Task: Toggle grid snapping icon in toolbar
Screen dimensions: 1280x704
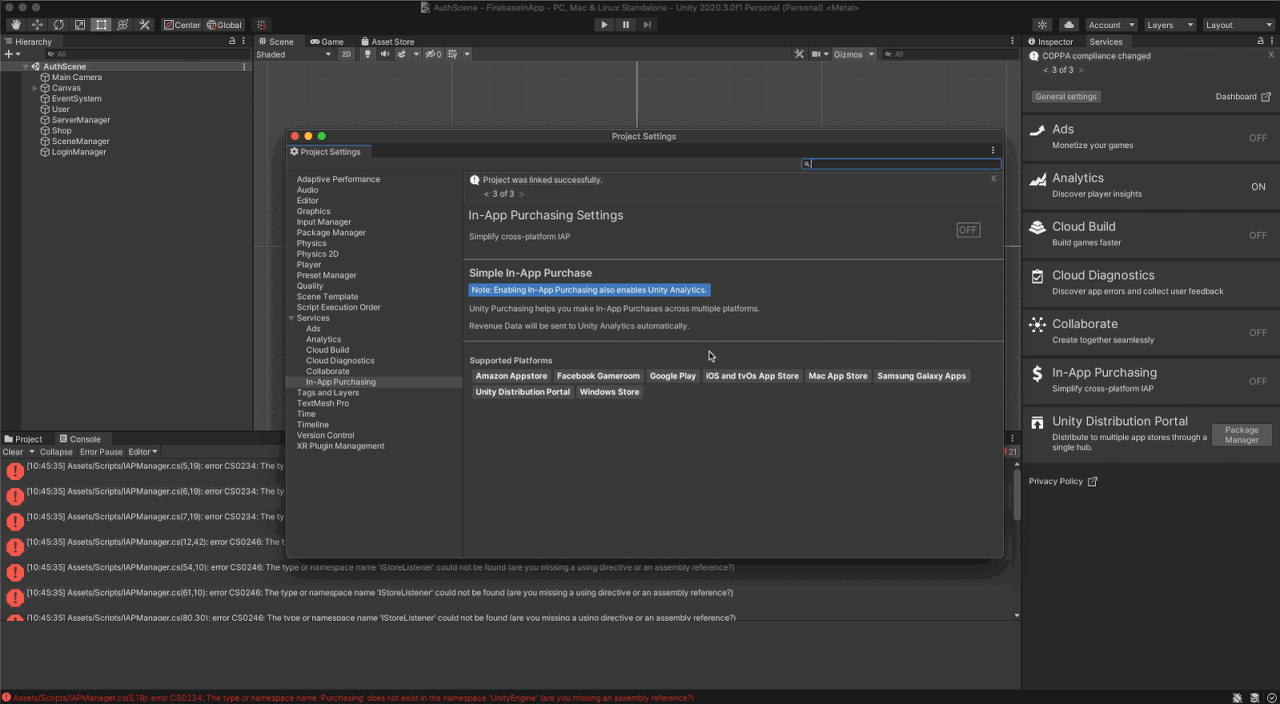Action: [262, 25]
